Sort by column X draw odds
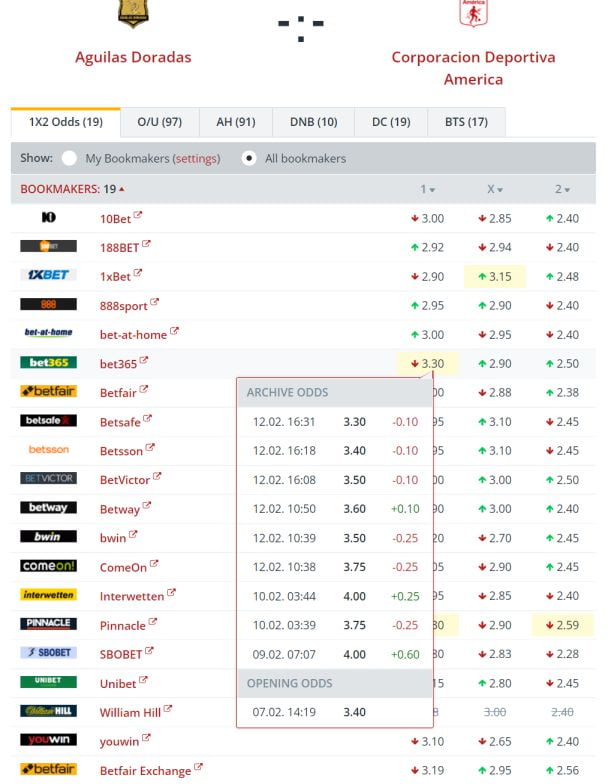This screenshot has height=784, width=608. tap(495, 190)
